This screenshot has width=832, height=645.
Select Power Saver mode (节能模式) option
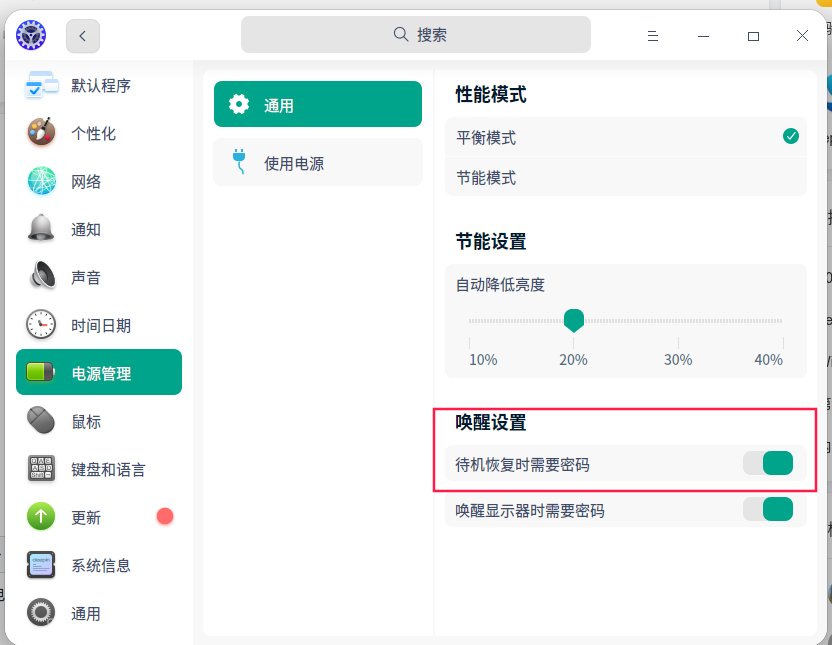coord(625,178)
